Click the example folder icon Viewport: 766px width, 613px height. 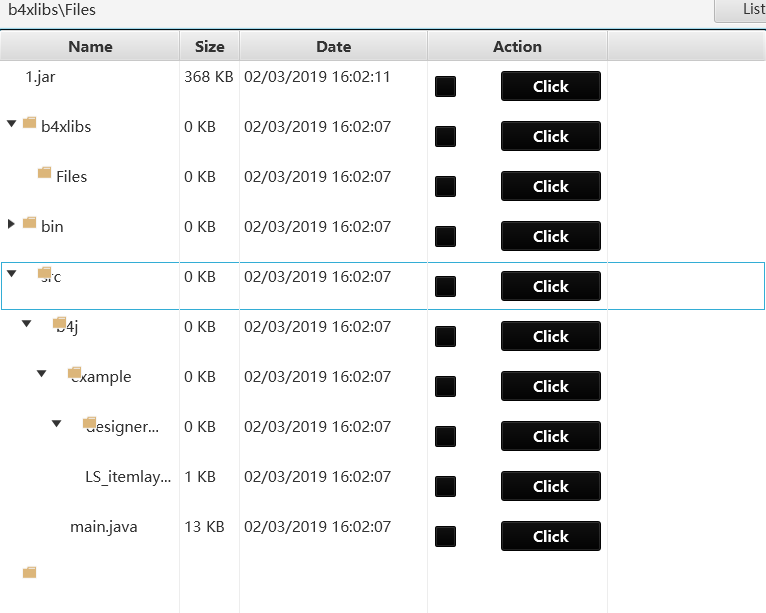coord(74,373)
